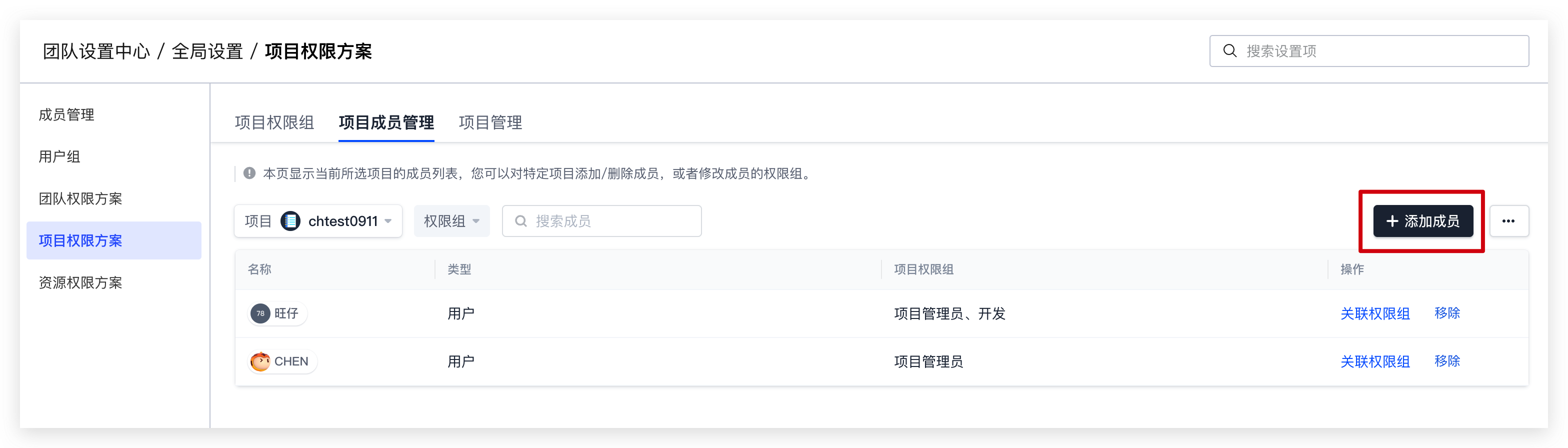1568x448 pixels.
Task: Select 项目权限方案 in the sidebar
Action: (x=114, y=241)
